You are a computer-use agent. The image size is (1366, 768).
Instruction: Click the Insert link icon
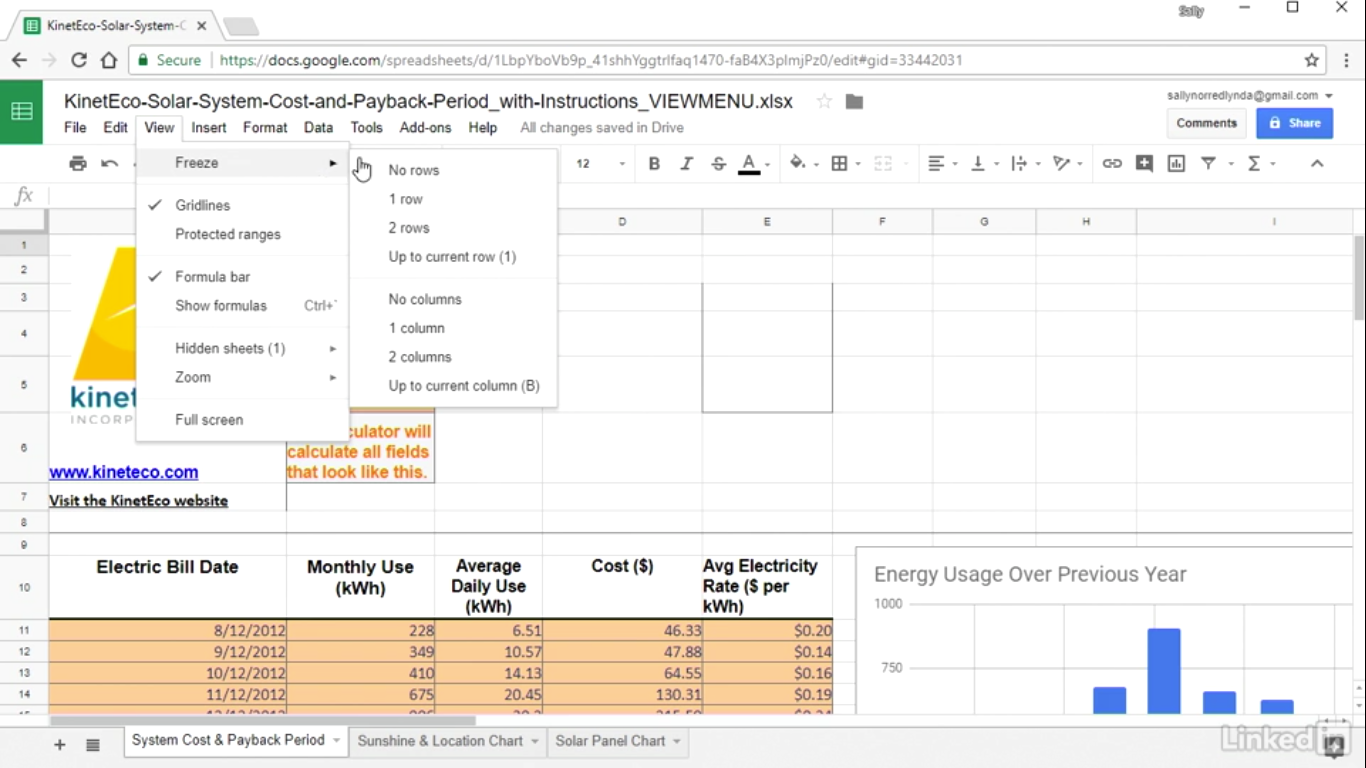tap(1112, 163)
